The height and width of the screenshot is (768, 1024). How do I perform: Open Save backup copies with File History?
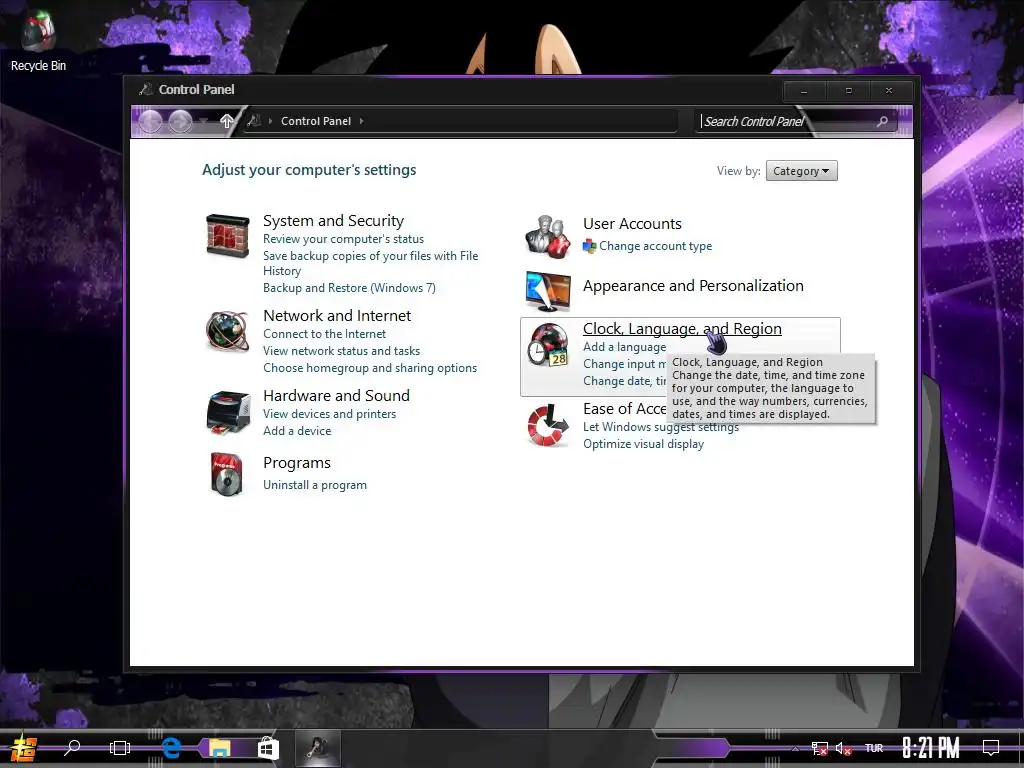(370, 263)
